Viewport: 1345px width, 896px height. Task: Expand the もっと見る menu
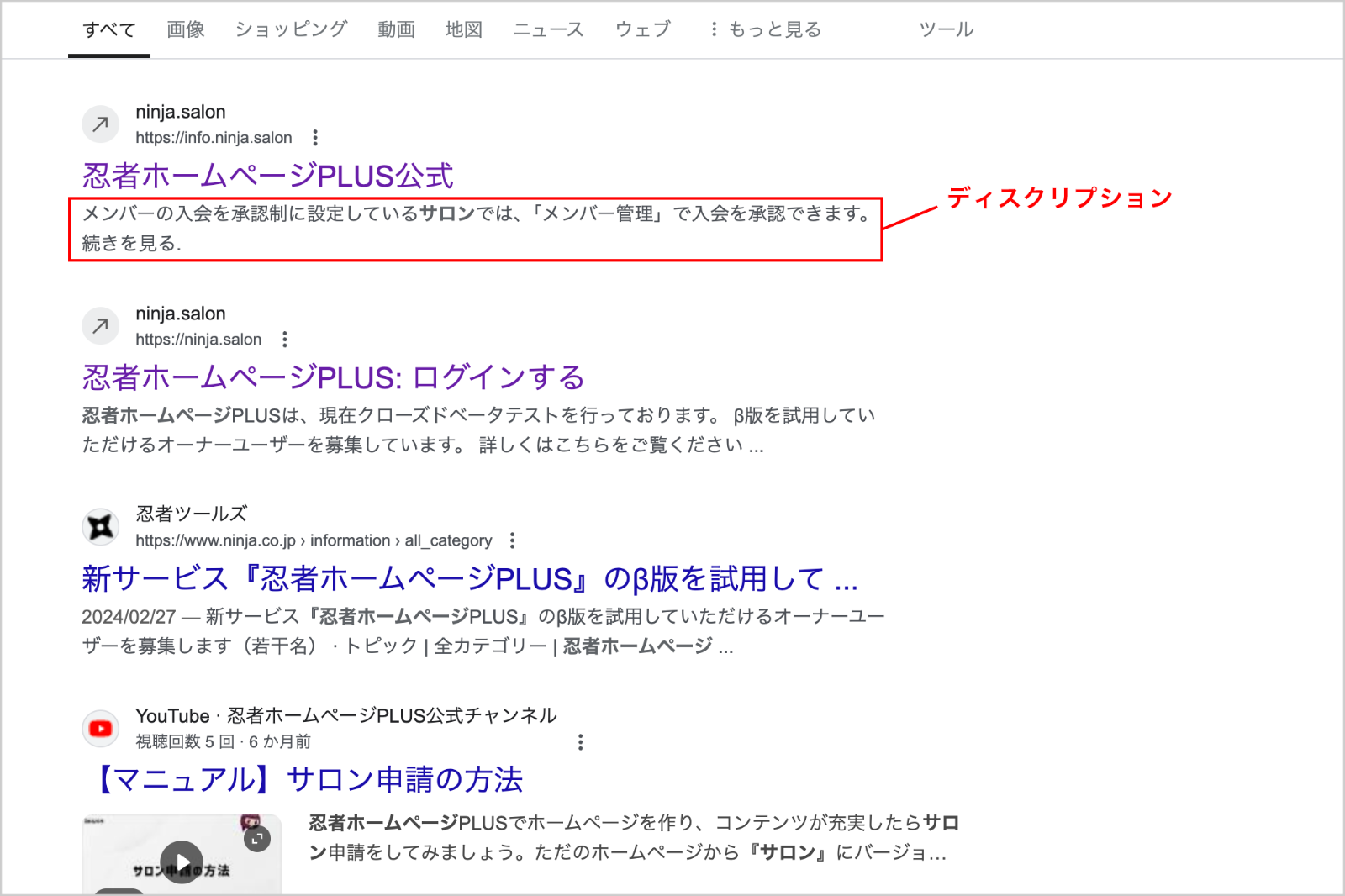point(765,30)
